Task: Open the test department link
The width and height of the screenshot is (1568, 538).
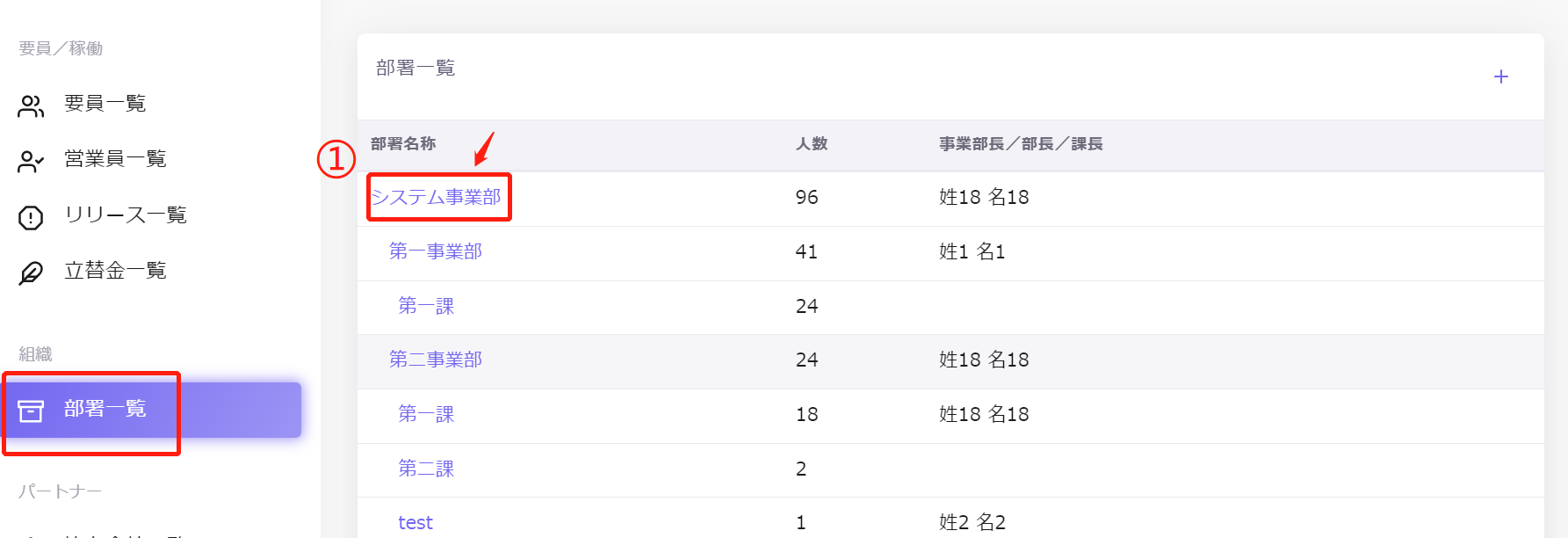Action: coord(415,523)
